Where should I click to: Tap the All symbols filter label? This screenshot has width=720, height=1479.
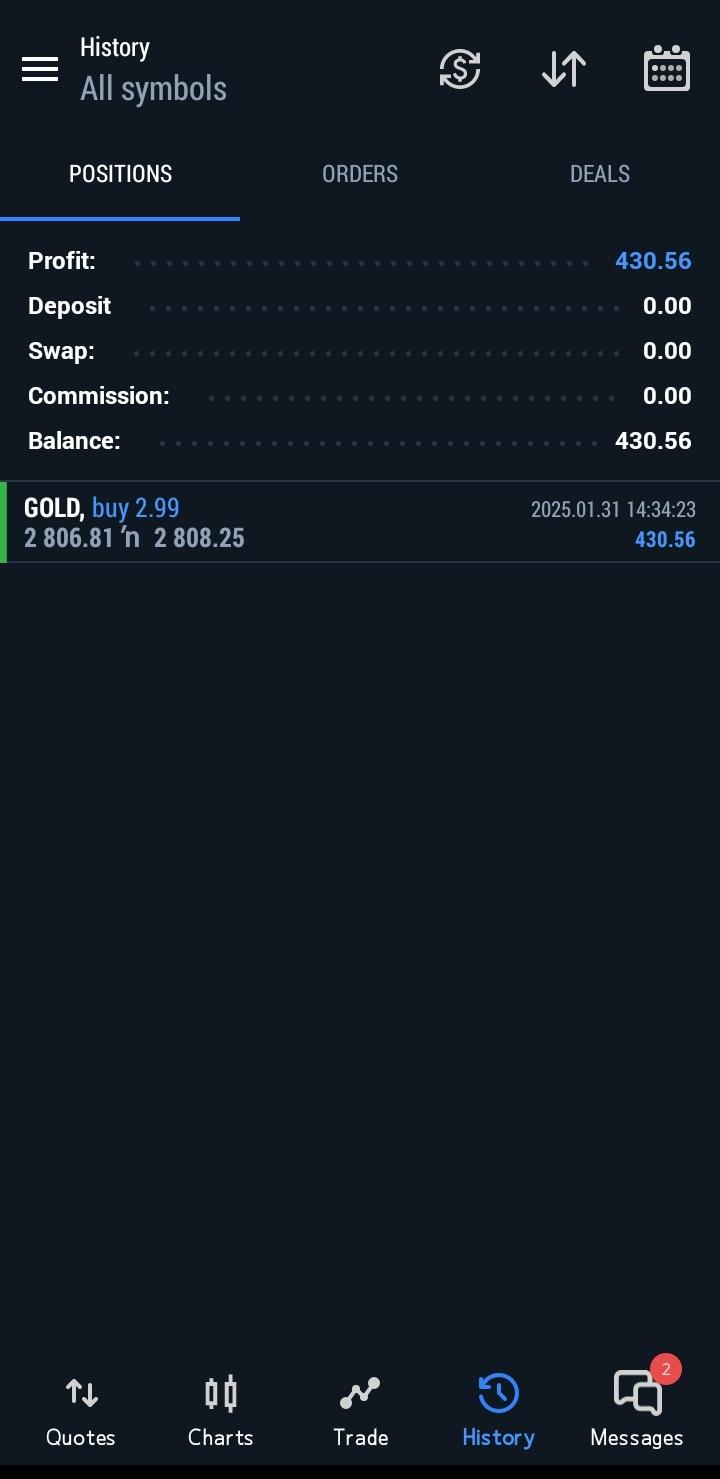(153, 89)
